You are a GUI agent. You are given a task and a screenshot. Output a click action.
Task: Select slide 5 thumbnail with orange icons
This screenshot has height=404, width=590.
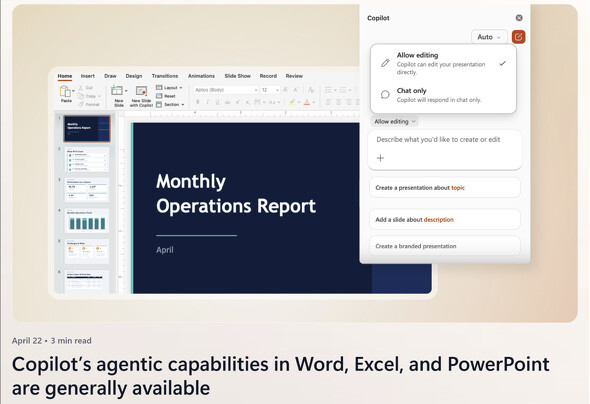pos(87,252)
